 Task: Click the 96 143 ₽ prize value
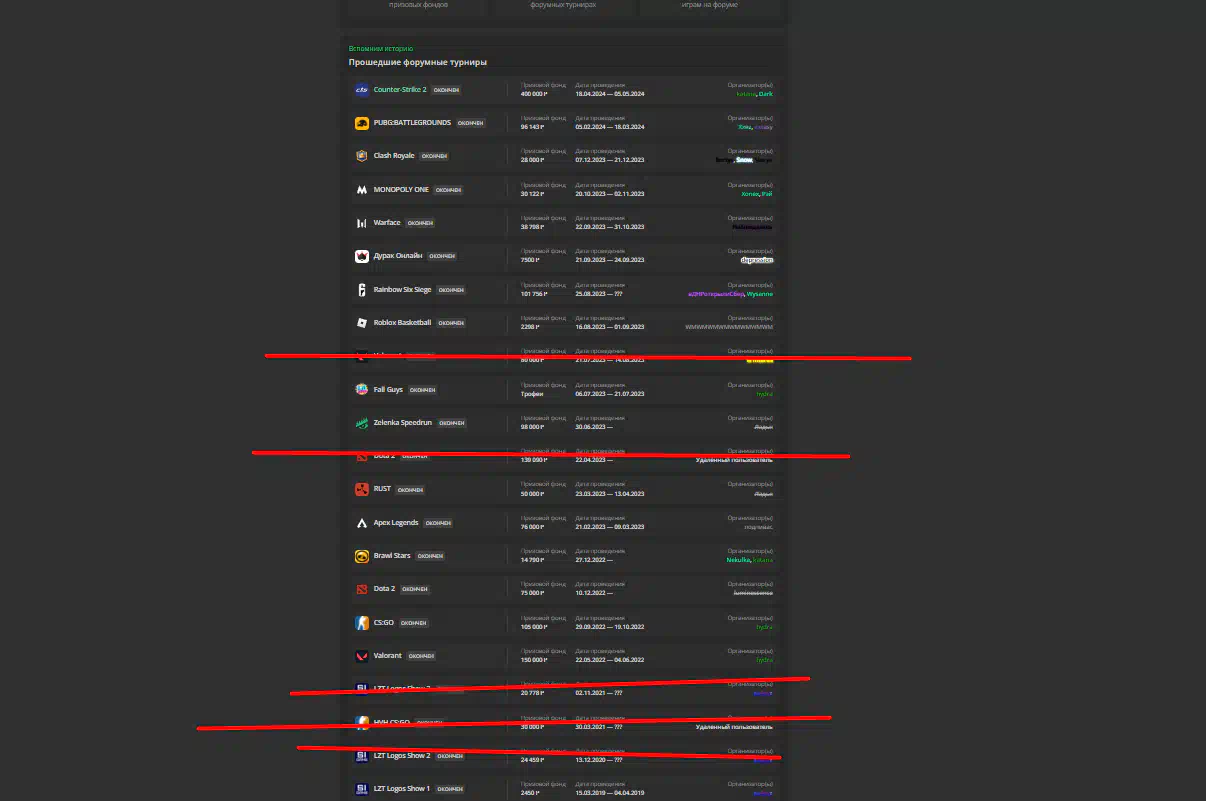coord(532,127)
